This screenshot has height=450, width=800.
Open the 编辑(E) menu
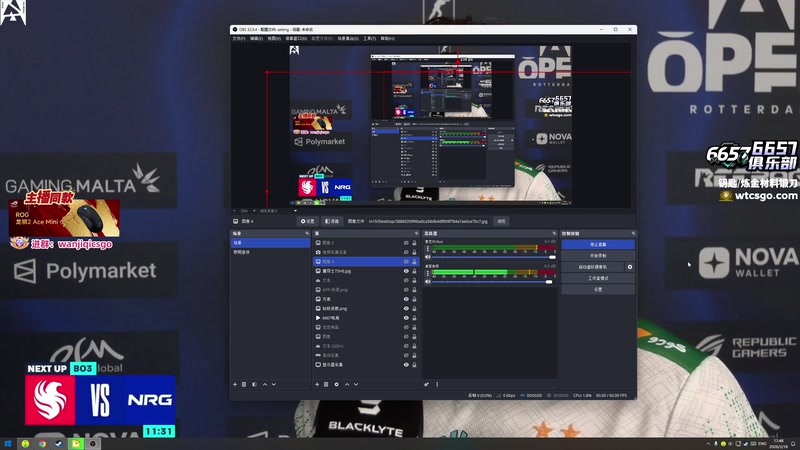[256, 39]
